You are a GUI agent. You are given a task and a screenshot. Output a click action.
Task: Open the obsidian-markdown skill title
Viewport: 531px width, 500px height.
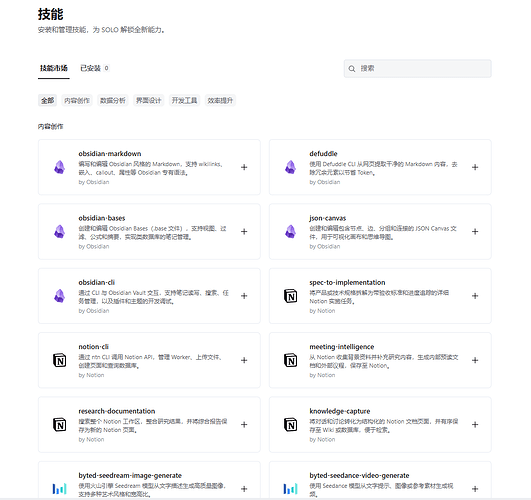[110, 153]
